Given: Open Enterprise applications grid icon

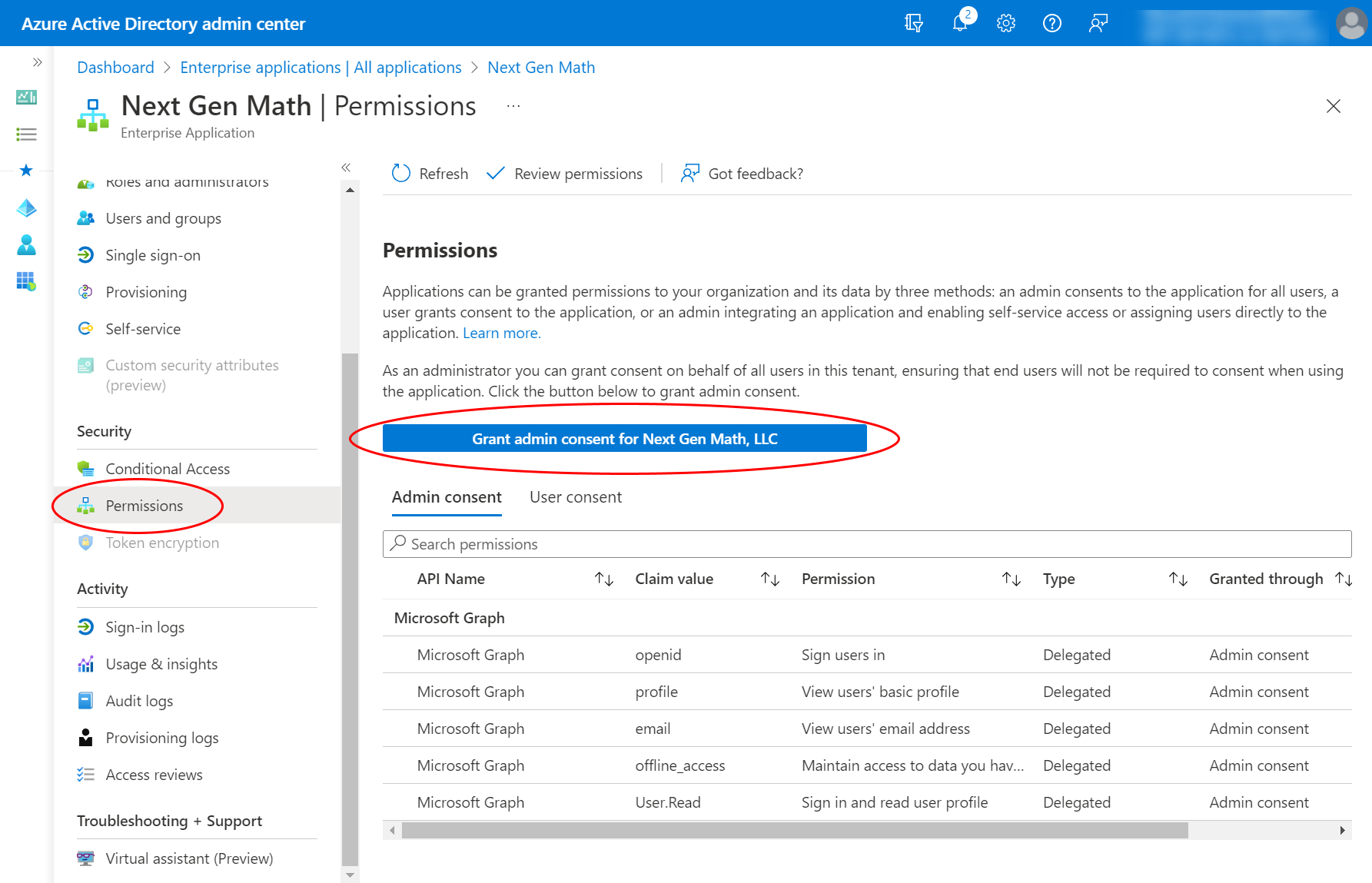Looking at the screenshot, I should click(26, 281).
